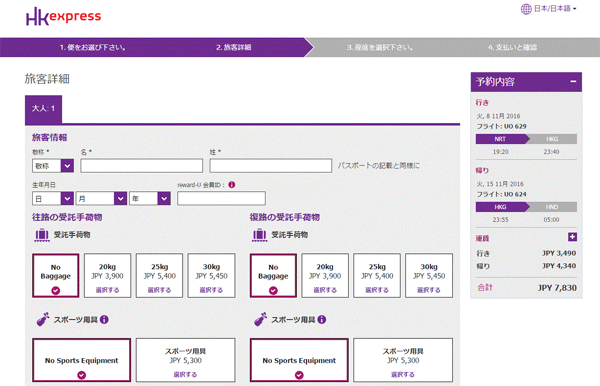Viewport: 600px width, 386px height.
Task: Click the HK Express logo
Action: 64,16
